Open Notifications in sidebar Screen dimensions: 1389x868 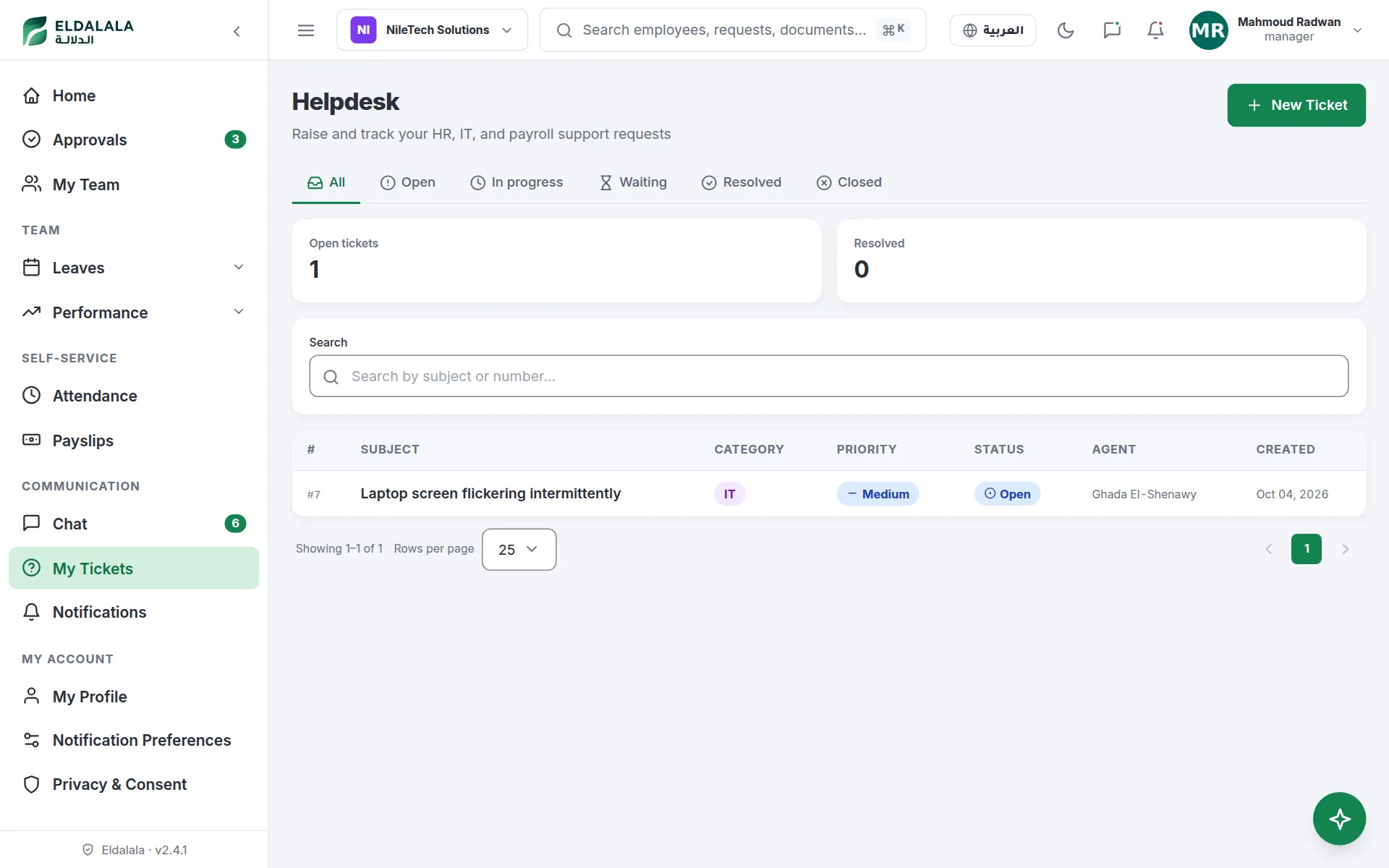click(x=134, y=612)
